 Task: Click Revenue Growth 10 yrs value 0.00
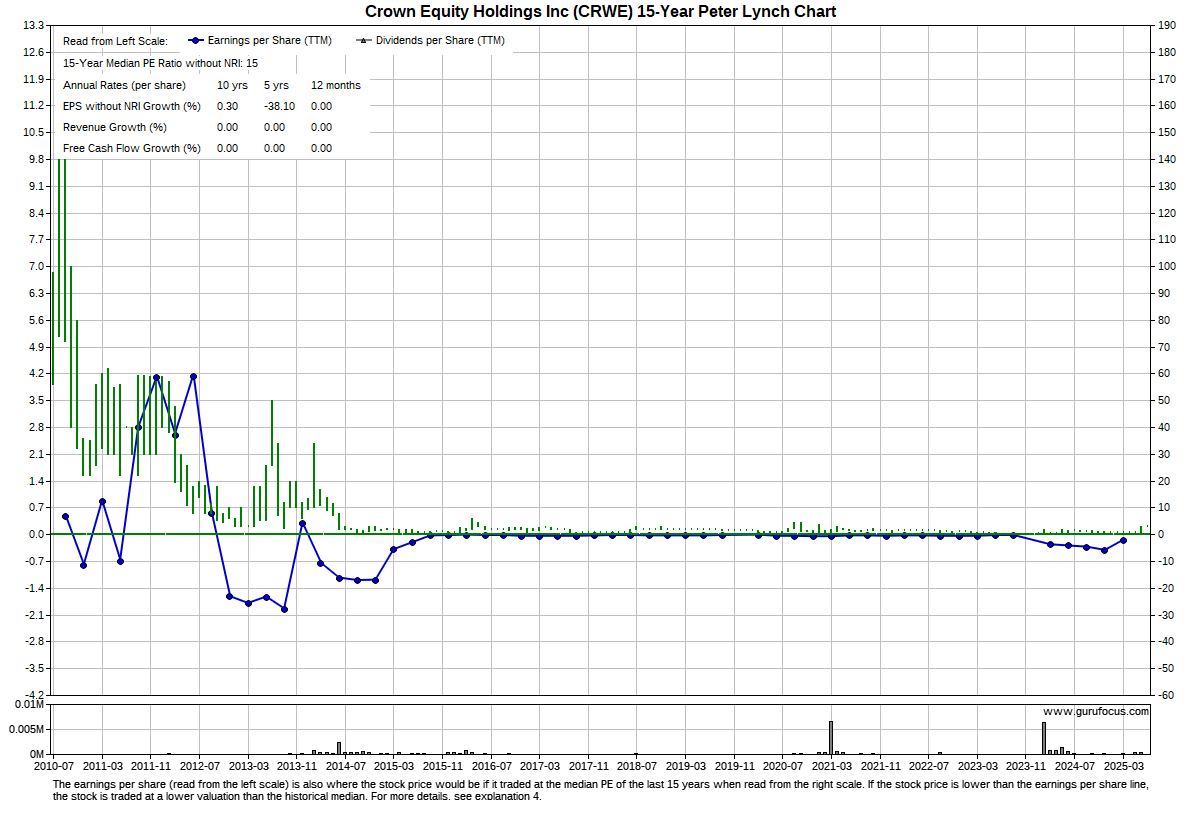228,127
